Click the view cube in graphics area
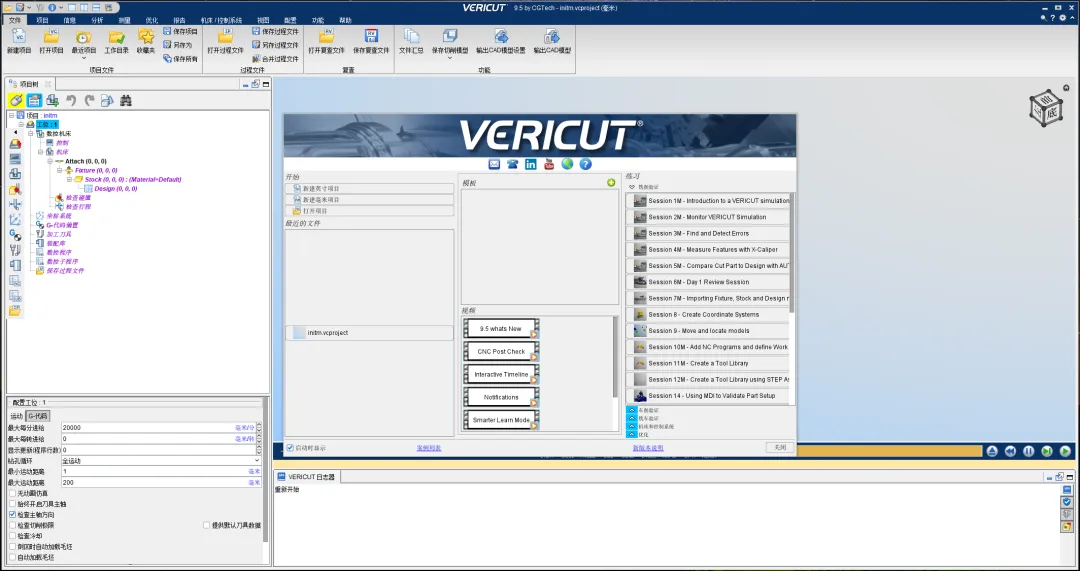 1046,108
